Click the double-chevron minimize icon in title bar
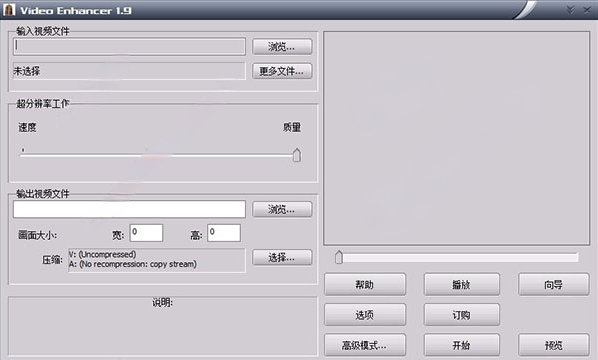 570,10
